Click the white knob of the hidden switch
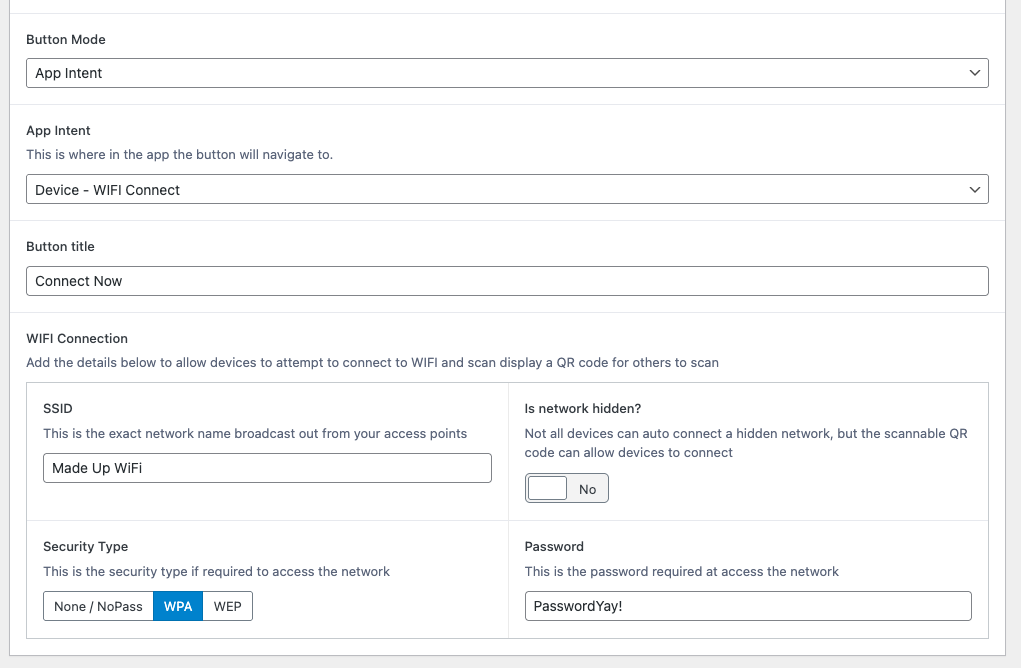Image resolution: width=1021 pixels, height=668 pixels. (x=546, y=488)
